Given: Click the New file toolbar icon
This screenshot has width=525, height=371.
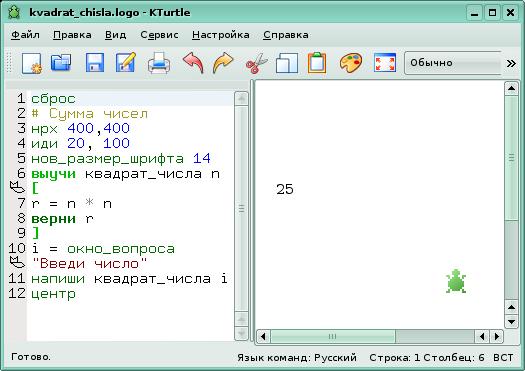Looking at the screenshot, I should click(x=31, y=63).
